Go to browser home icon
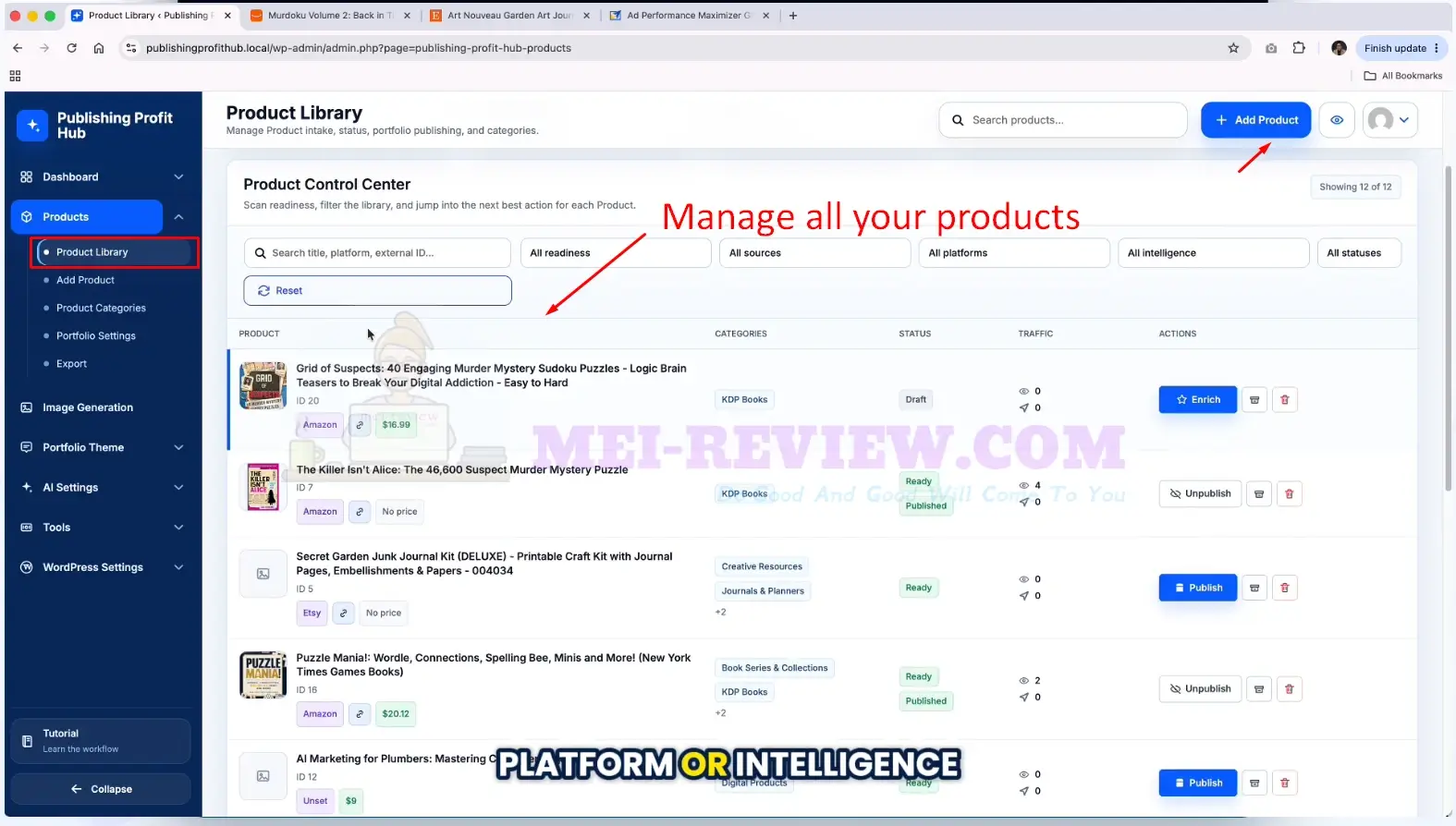 click(99, 48)
